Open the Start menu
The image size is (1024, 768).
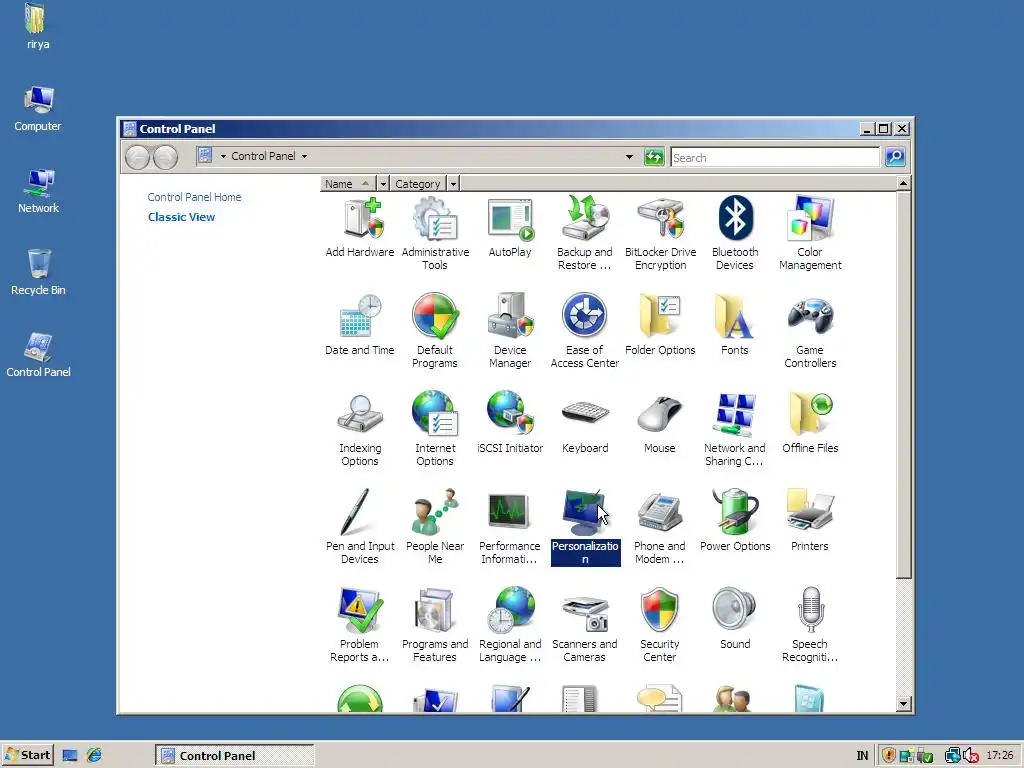[x=27, y=755]
